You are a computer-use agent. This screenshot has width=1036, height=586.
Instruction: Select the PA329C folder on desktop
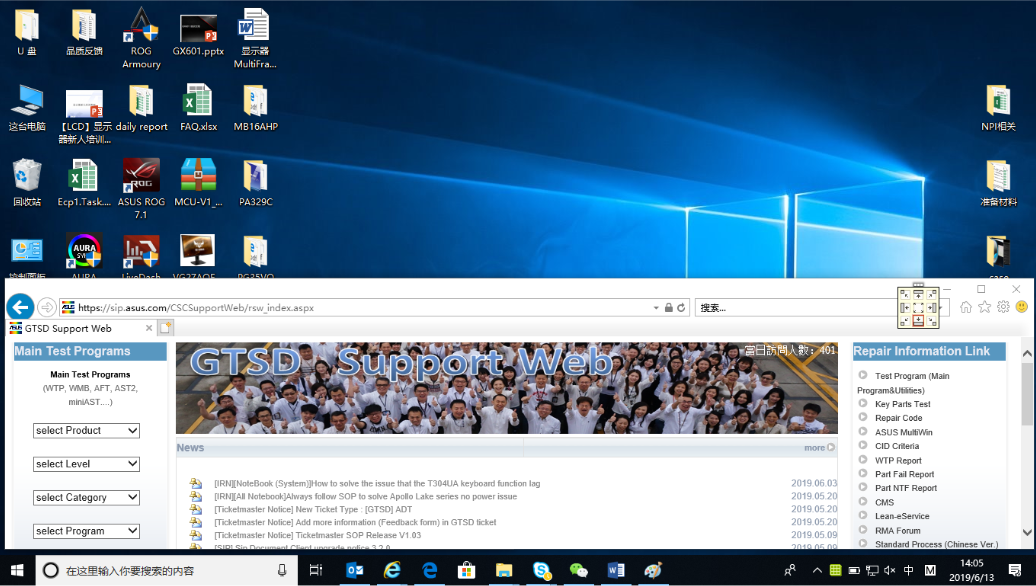(x=255, y=183)
